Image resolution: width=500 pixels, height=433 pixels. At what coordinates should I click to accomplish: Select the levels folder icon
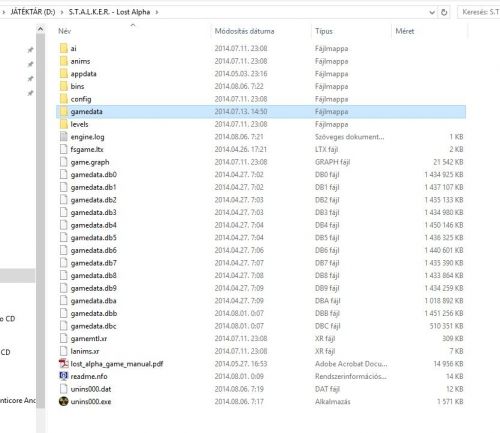[x=64, y=124]
